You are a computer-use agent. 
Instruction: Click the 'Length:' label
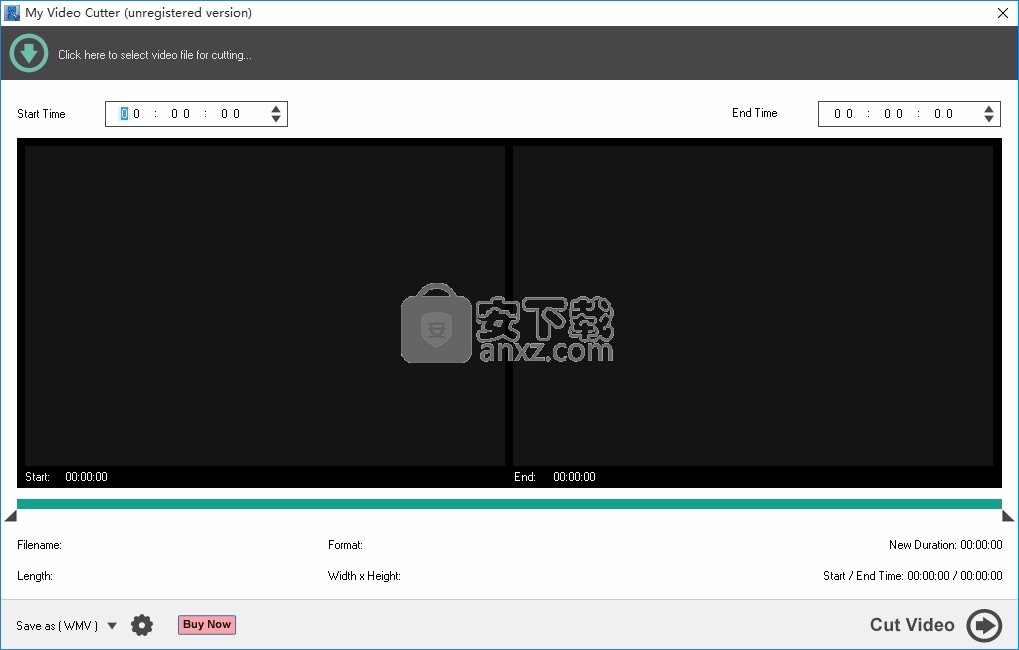(34, 576)
